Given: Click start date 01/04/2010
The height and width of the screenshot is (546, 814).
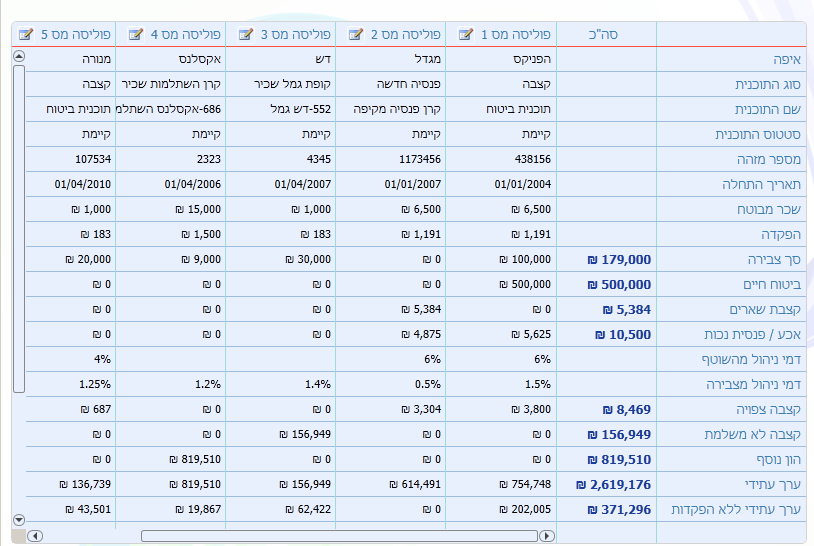Looking at the screenshot, I should [x=83, y=184].
